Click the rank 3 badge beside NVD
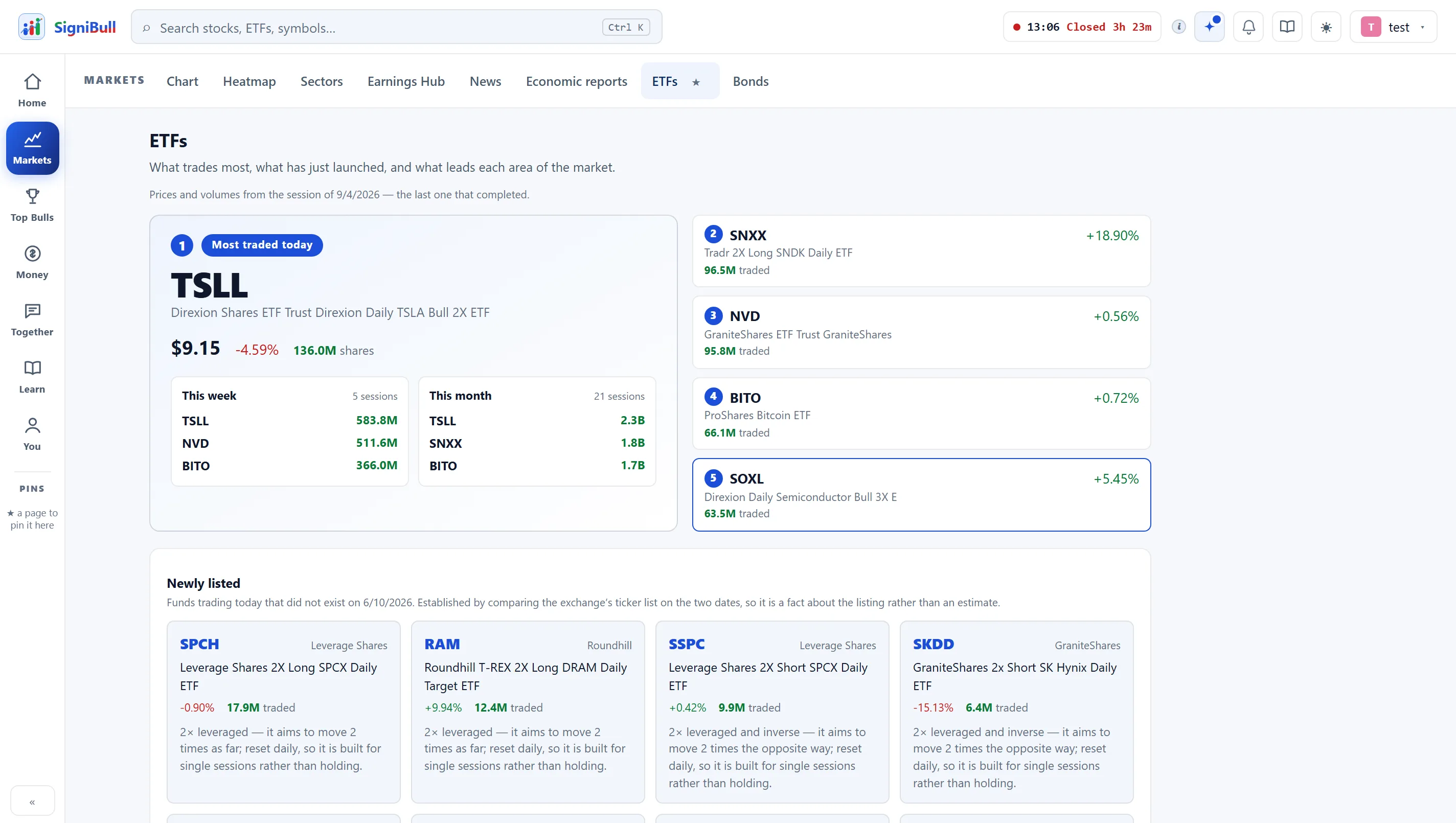 713,315
